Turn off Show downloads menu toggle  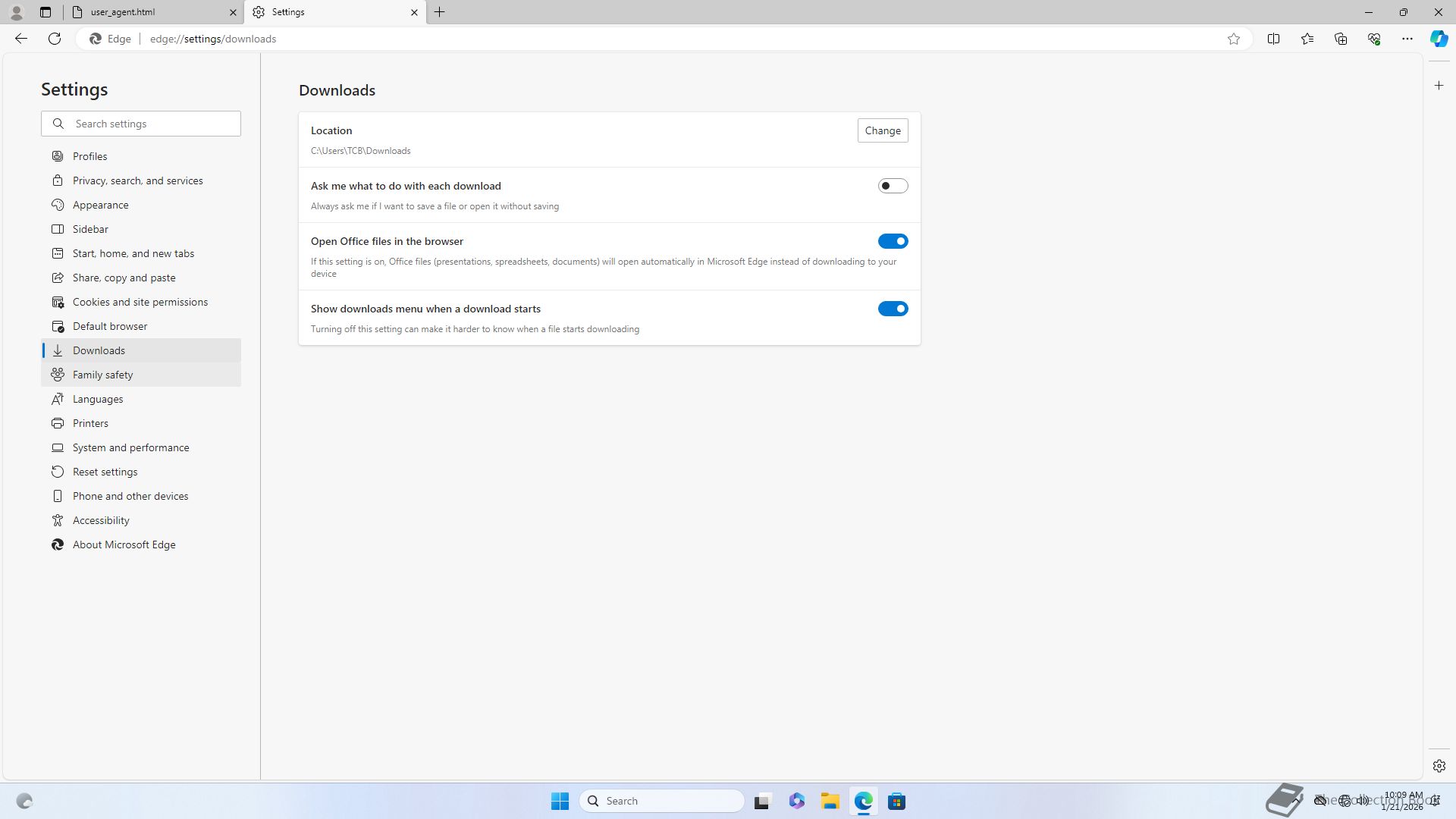click(893, 309)
